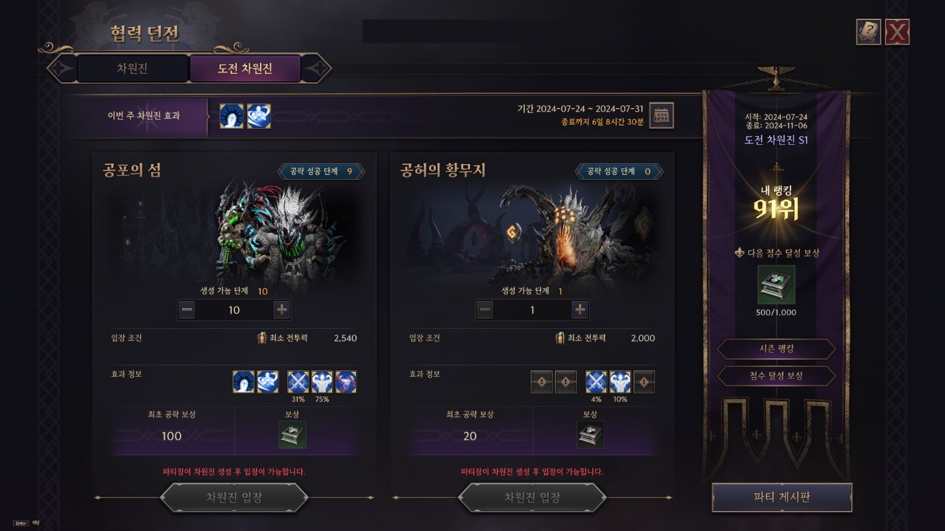Click next score reward chest 500/1,000

pyautogui.click(x=776, y=285)
